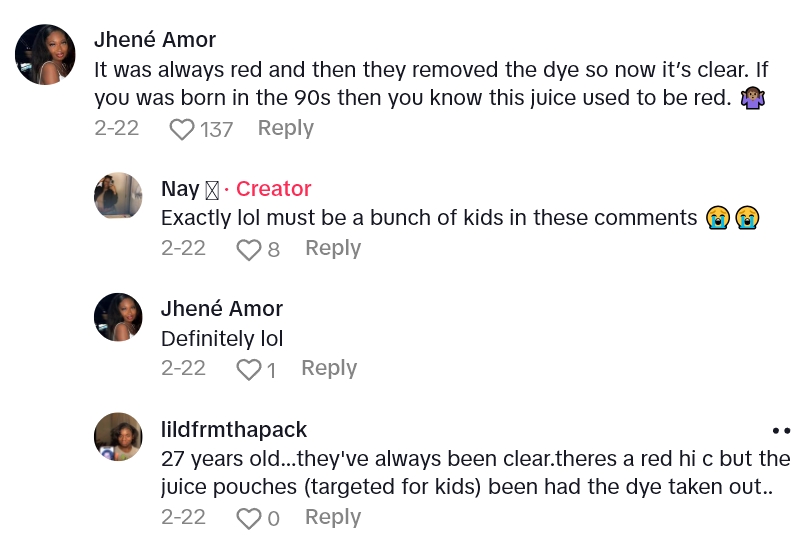Open Jhené Amor's avatar beside "Definitely lol"
The width and height of the screenshot is (791, 554).
[118, 317]
